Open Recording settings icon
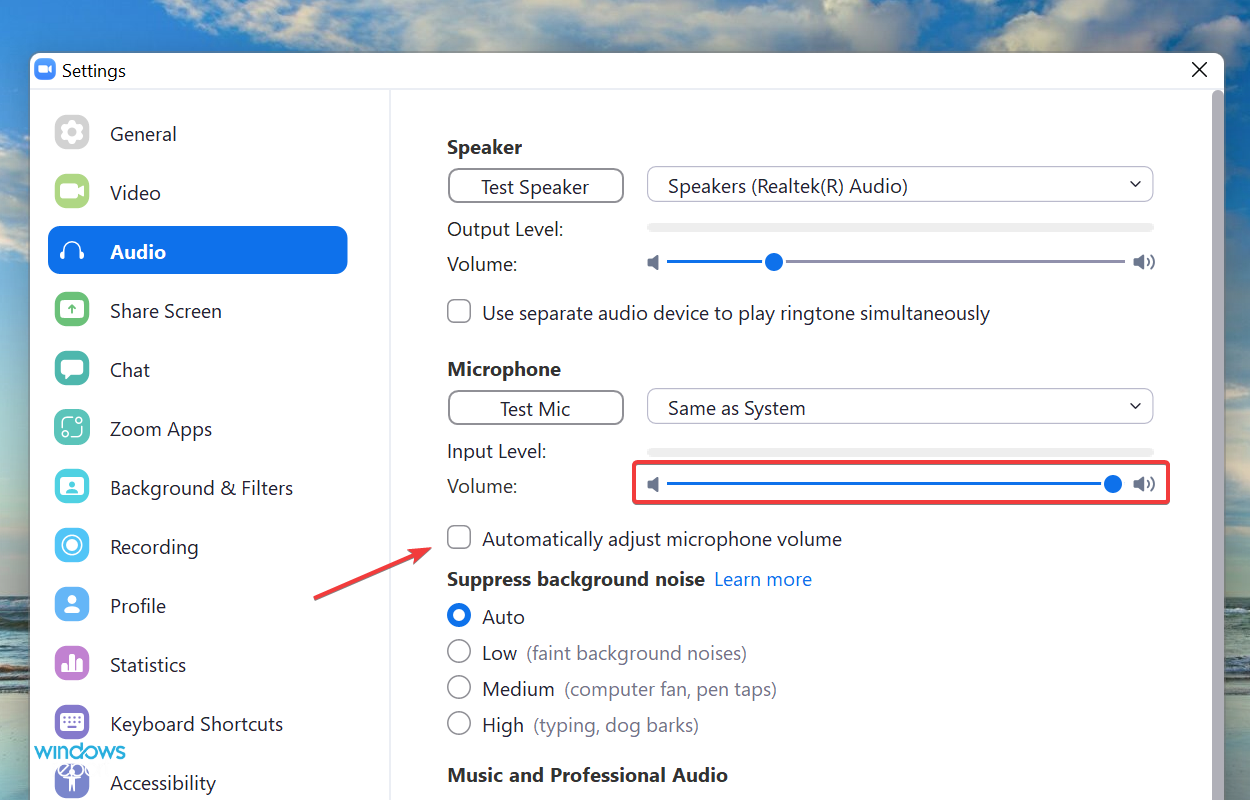Screen dimensions: 1250x800 72,546
